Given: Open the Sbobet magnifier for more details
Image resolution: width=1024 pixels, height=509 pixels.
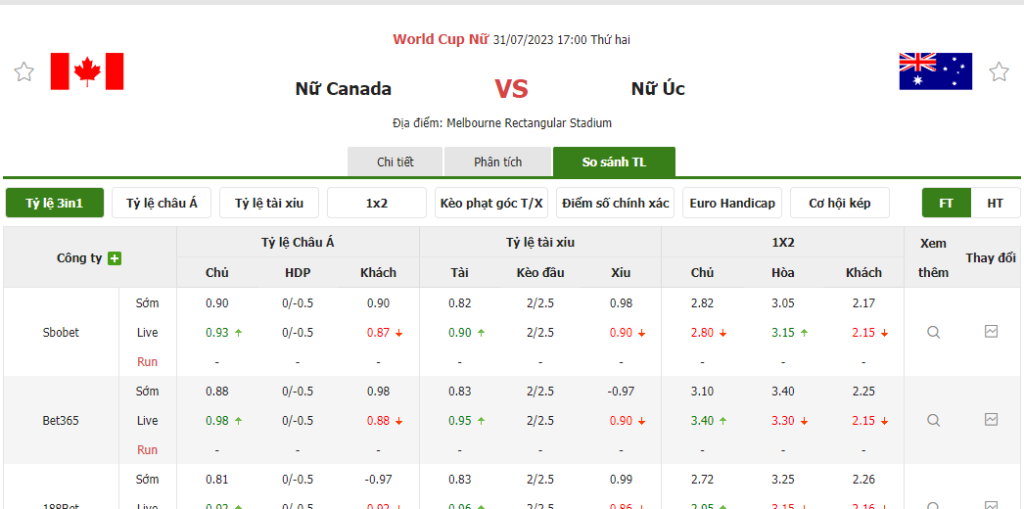Looking at the screenshot, I should point(933,332).
